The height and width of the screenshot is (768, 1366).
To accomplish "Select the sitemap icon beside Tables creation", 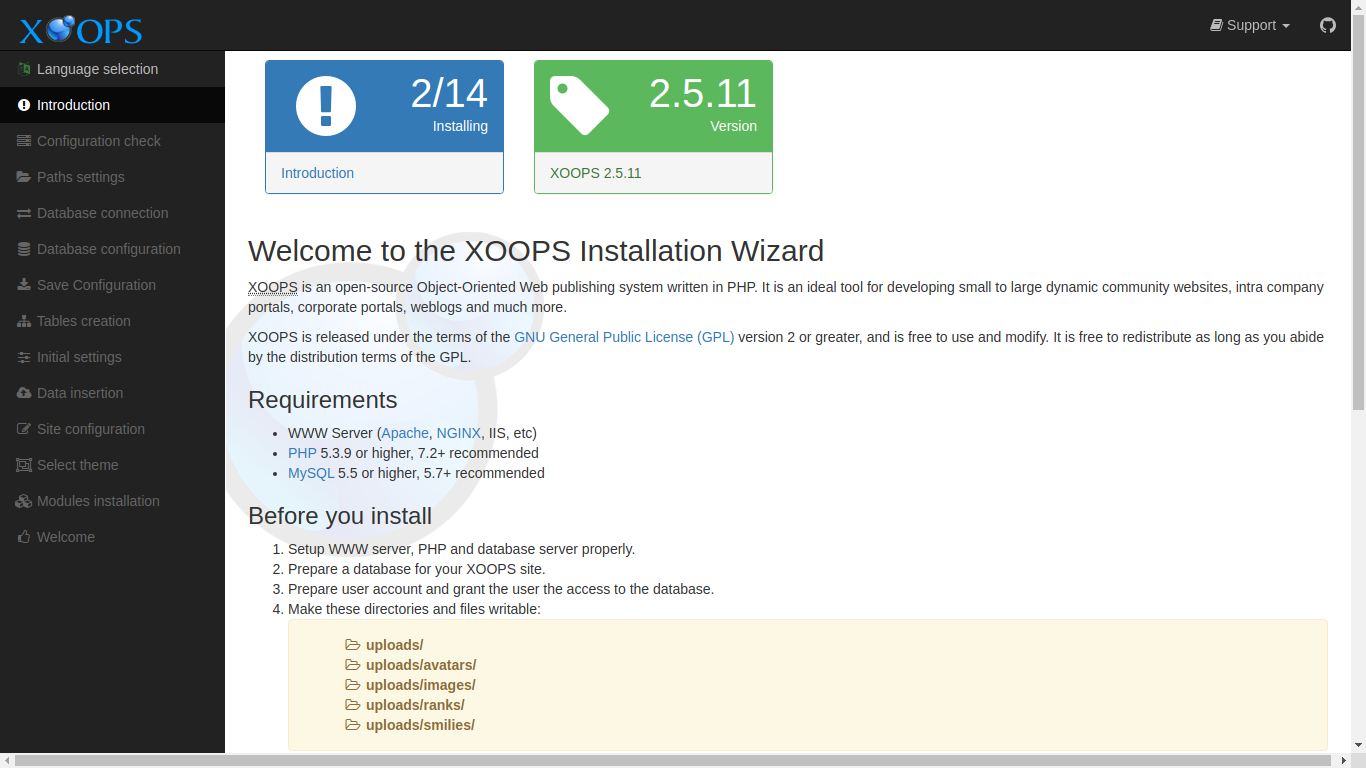I will click(23, 321).
